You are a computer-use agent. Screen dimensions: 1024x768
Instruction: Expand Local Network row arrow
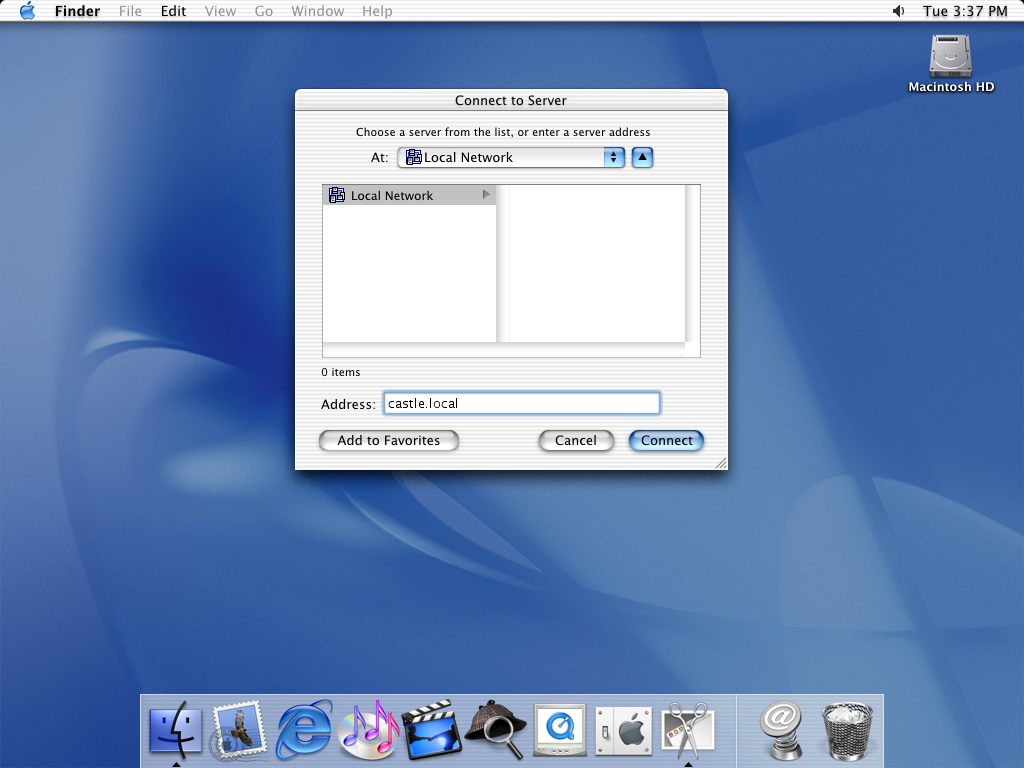(487, 195)
